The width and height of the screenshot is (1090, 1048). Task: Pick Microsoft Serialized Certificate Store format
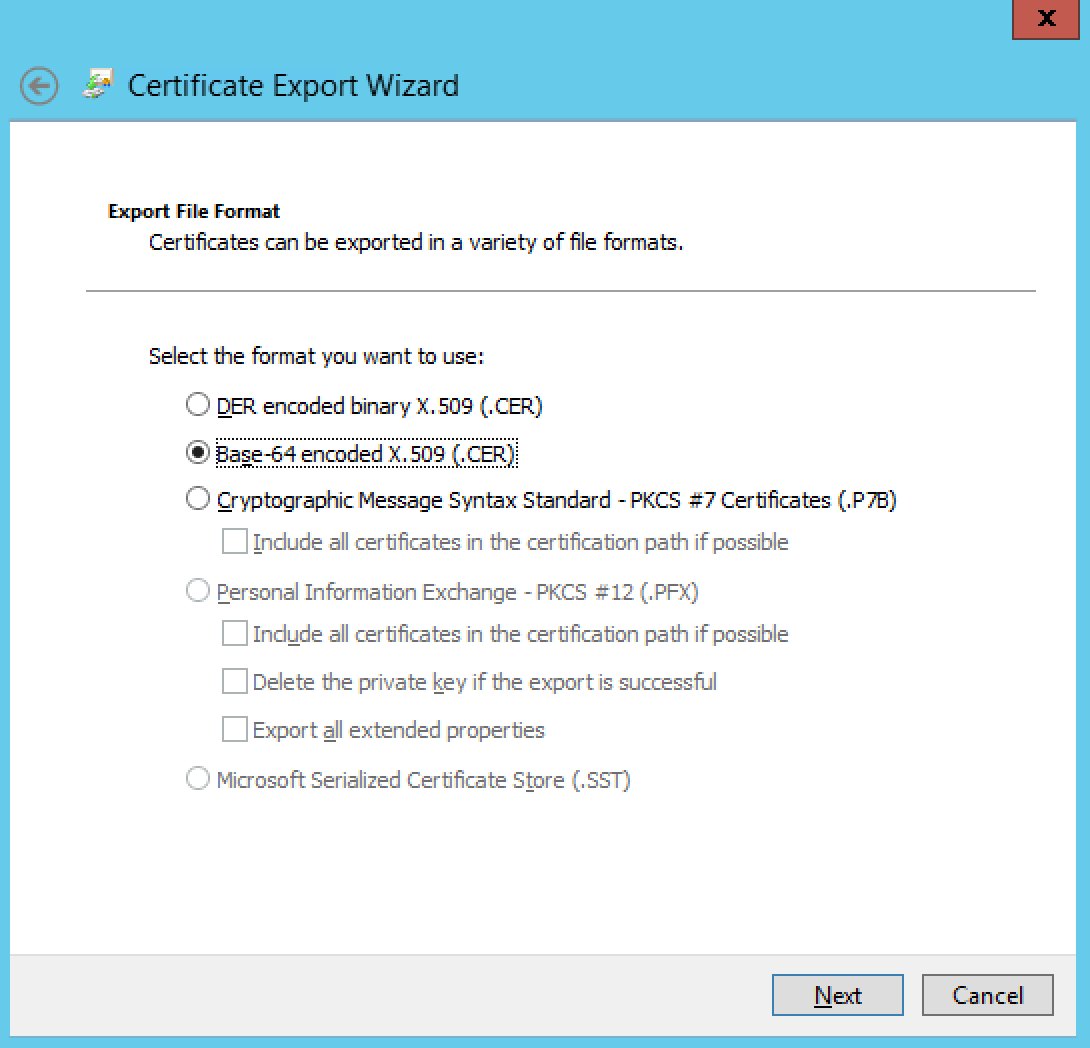point(197,780)
